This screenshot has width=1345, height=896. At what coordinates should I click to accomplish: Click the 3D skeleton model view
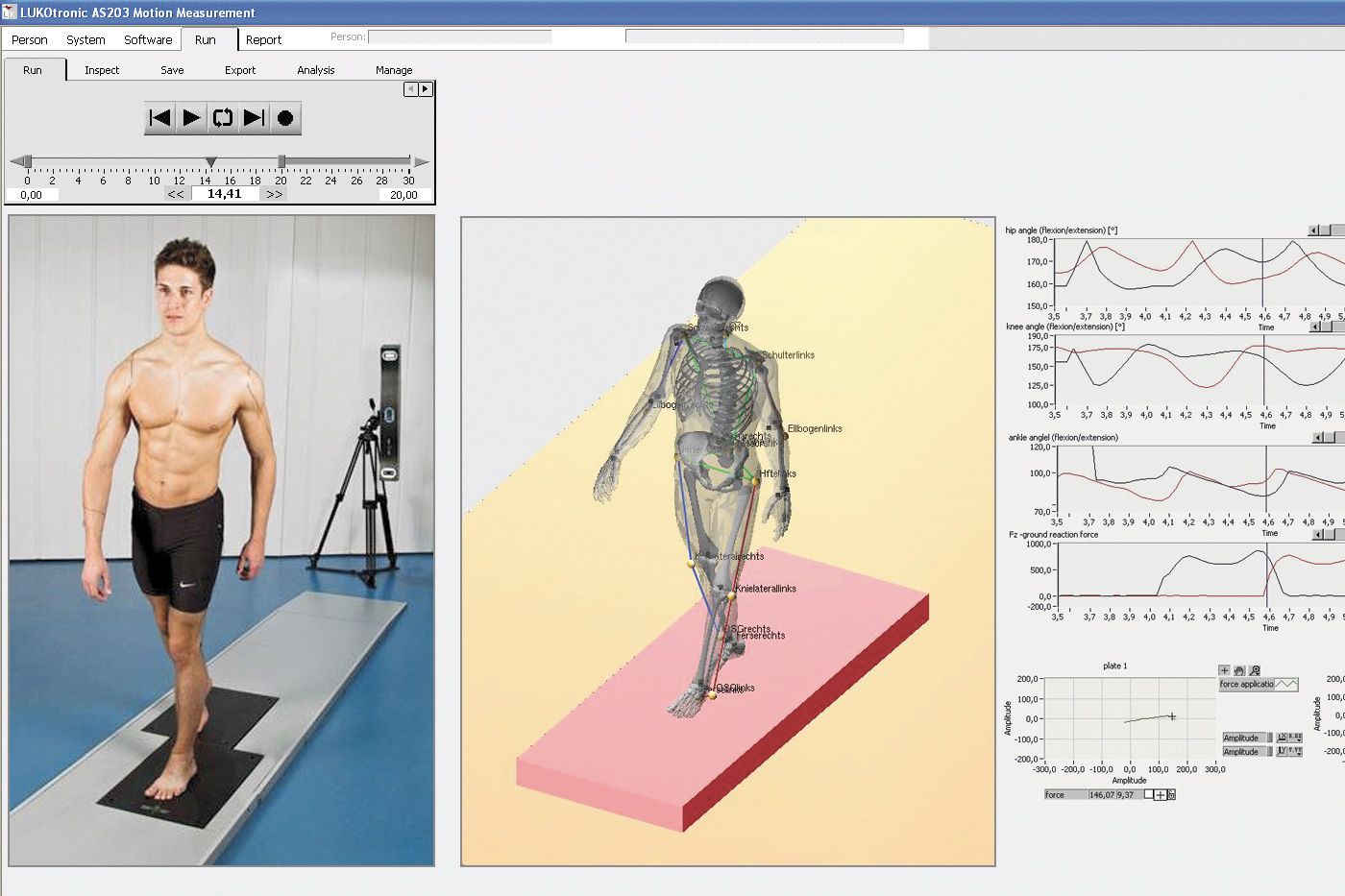(x=728, y=542)
